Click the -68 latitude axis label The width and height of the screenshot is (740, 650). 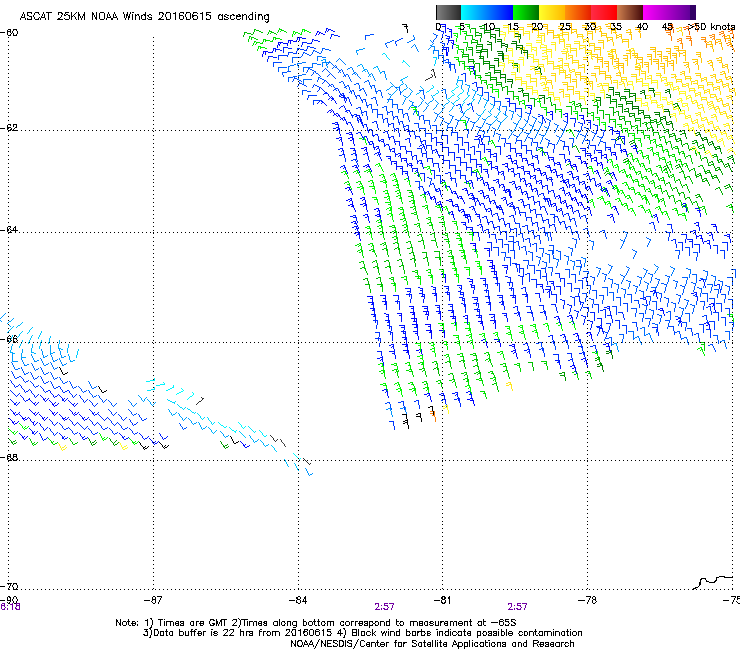(9, 458)
